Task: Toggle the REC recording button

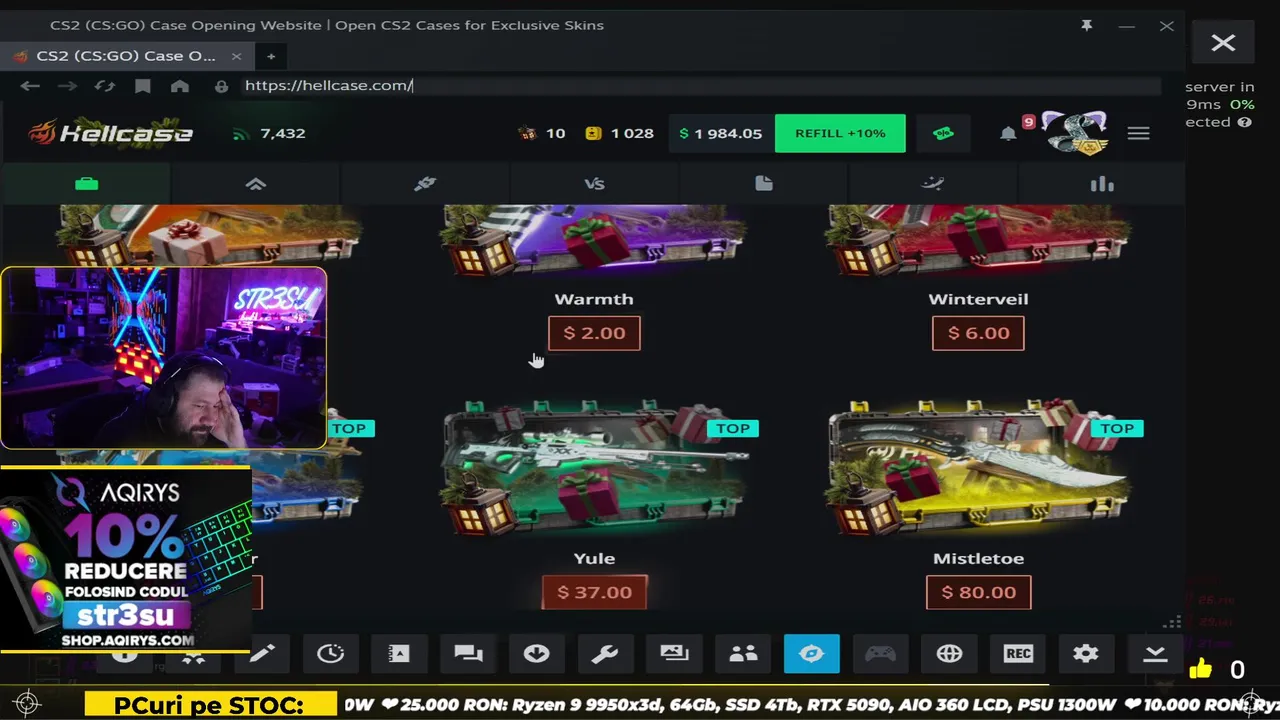Action: coord(1018,654)
